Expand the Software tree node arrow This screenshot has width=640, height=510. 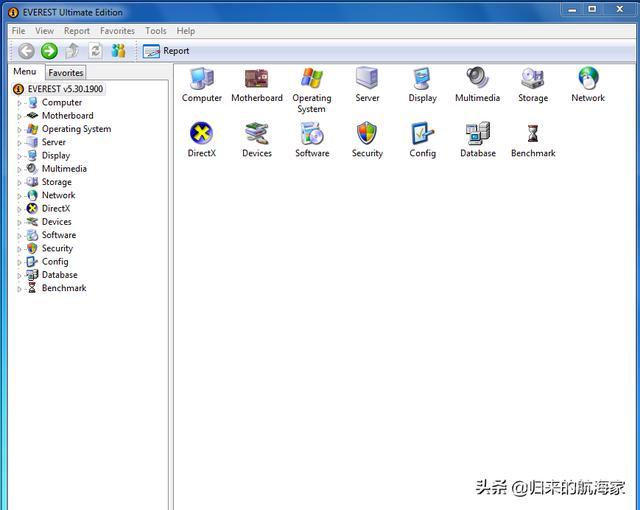tap(19, 236)
